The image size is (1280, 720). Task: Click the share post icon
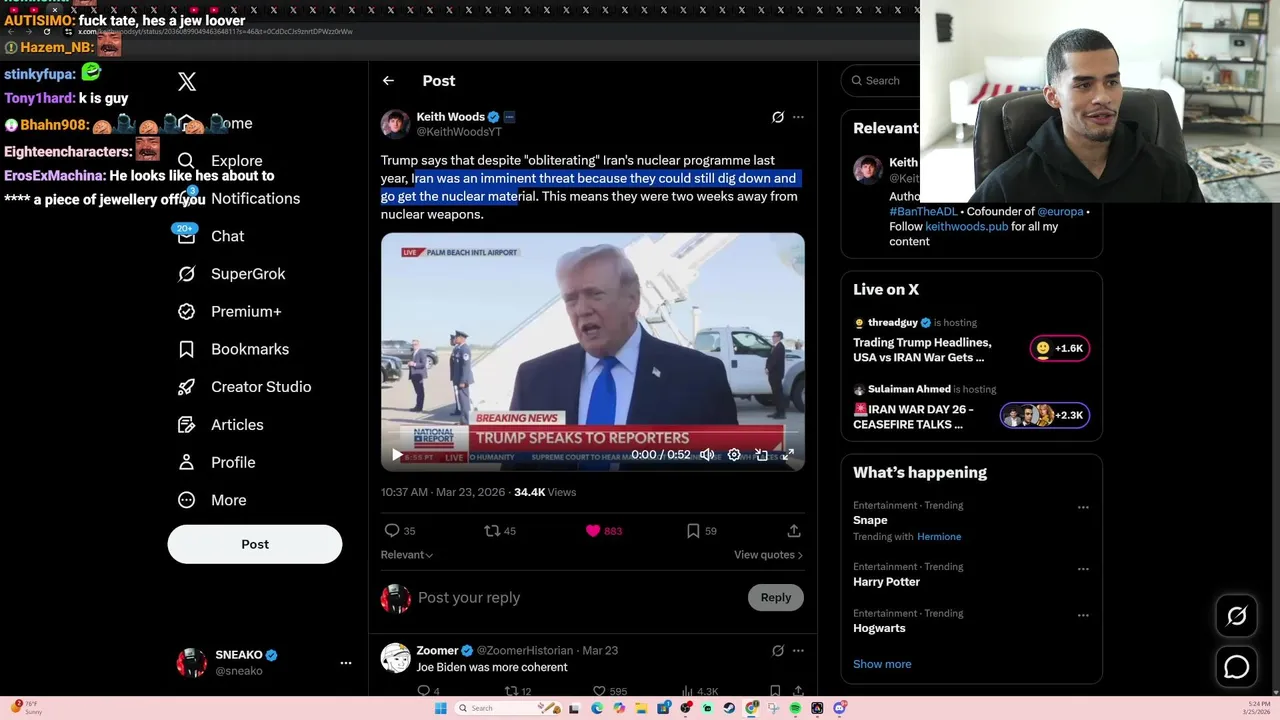click(794, 531)
